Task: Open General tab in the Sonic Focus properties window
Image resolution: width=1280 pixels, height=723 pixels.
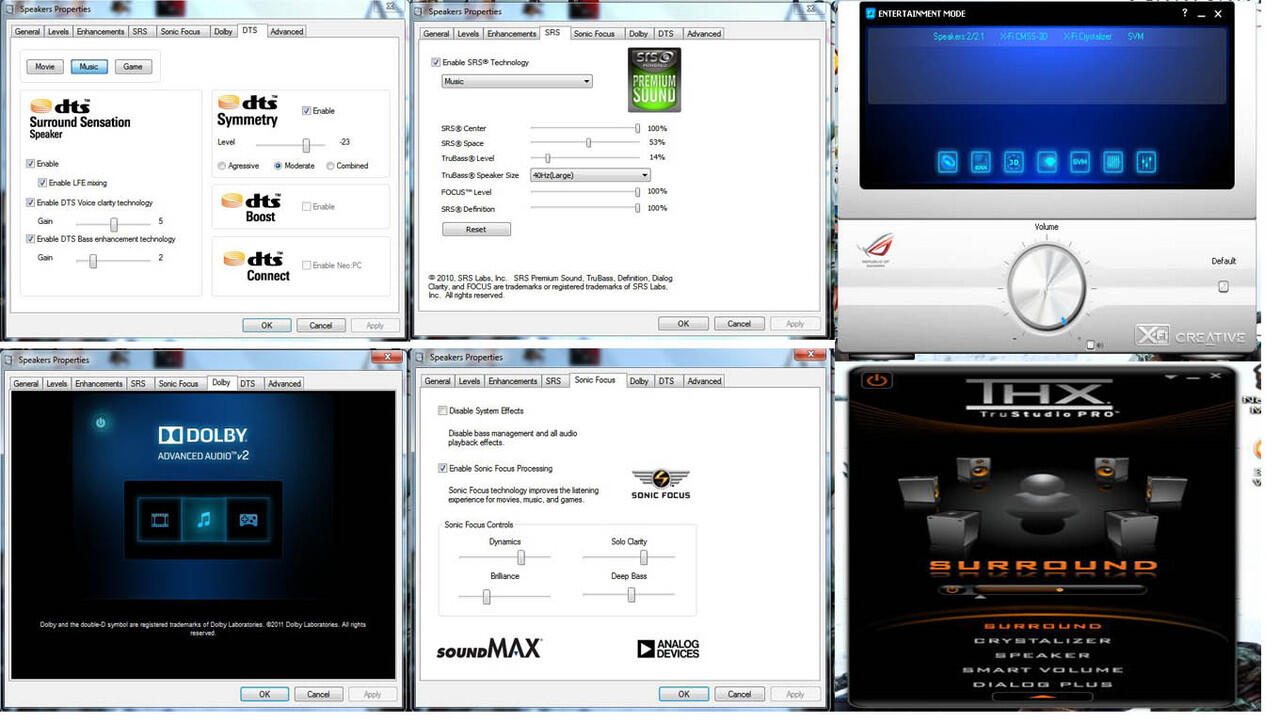Action: click(x=438, y=381)
